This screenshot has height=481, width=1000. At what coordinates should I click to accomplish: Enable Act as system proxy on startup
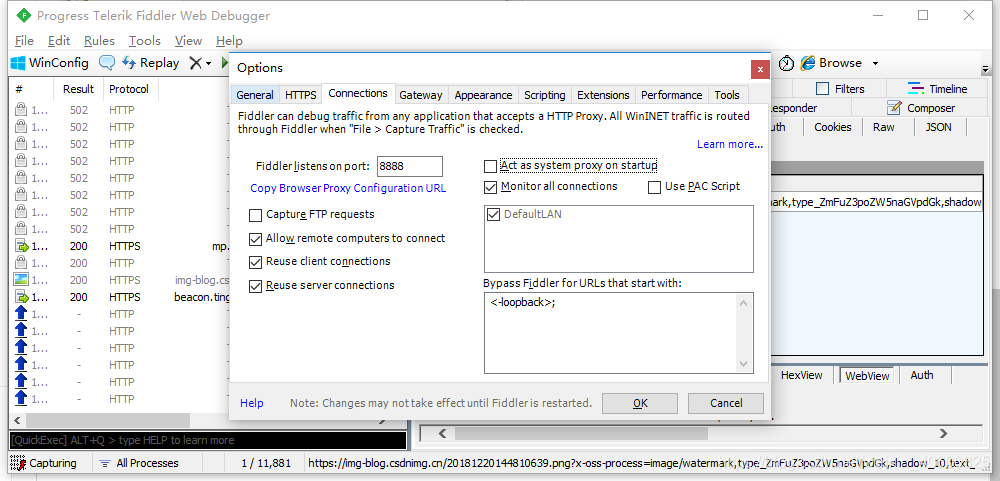tap(490, 166)
